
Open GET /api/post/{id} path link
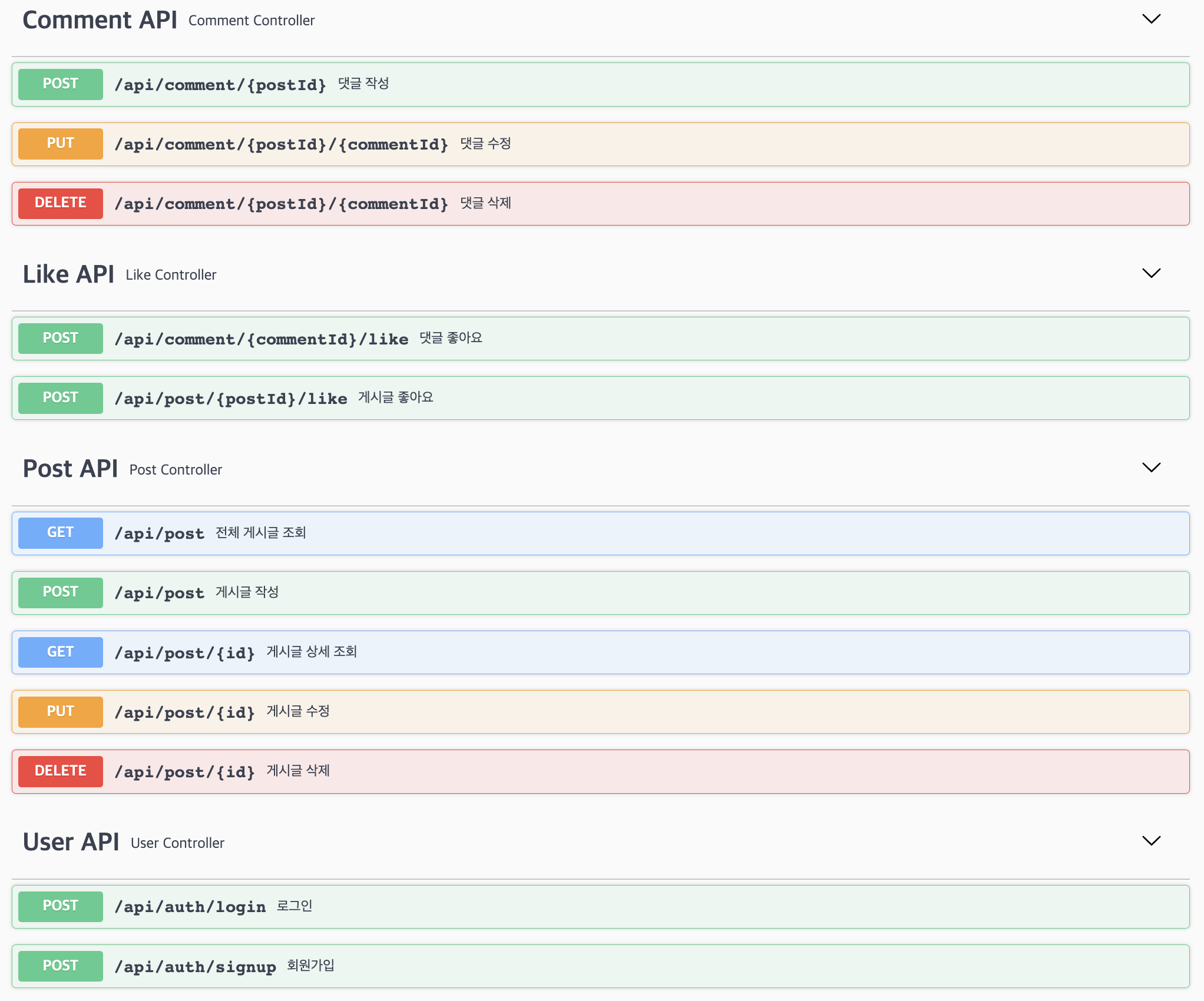tap(184, 653)
